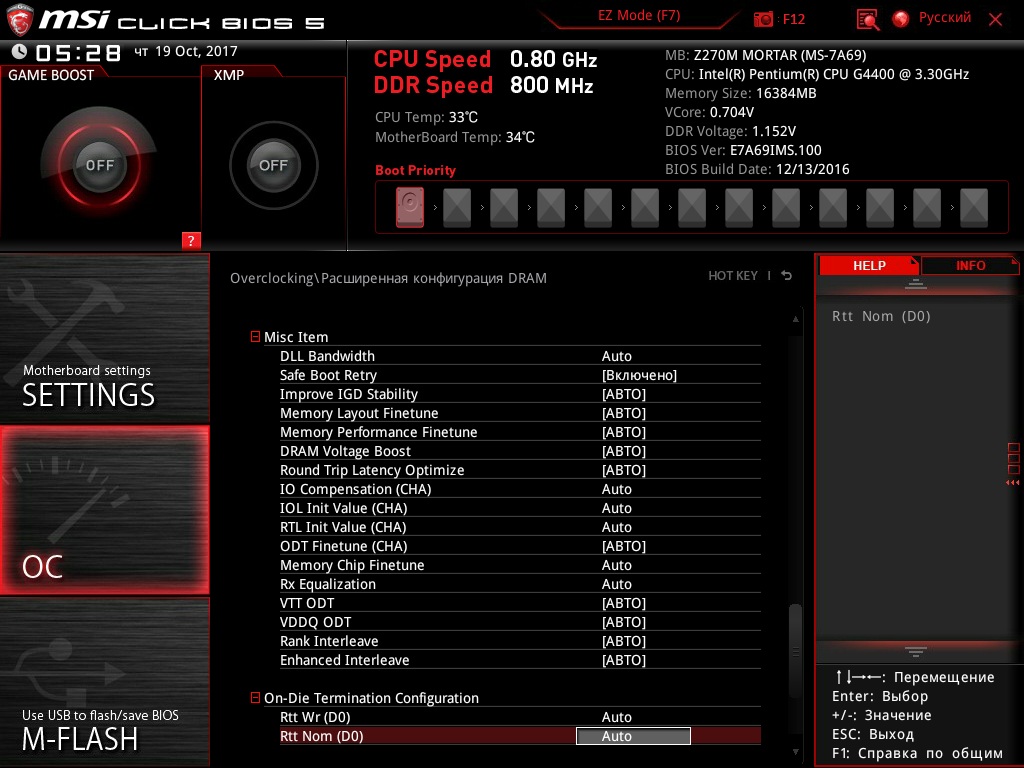This screenshot has height=768, width=1024.
Task: Toggle the GAME BOOST knob
Action: coord(99,165)
